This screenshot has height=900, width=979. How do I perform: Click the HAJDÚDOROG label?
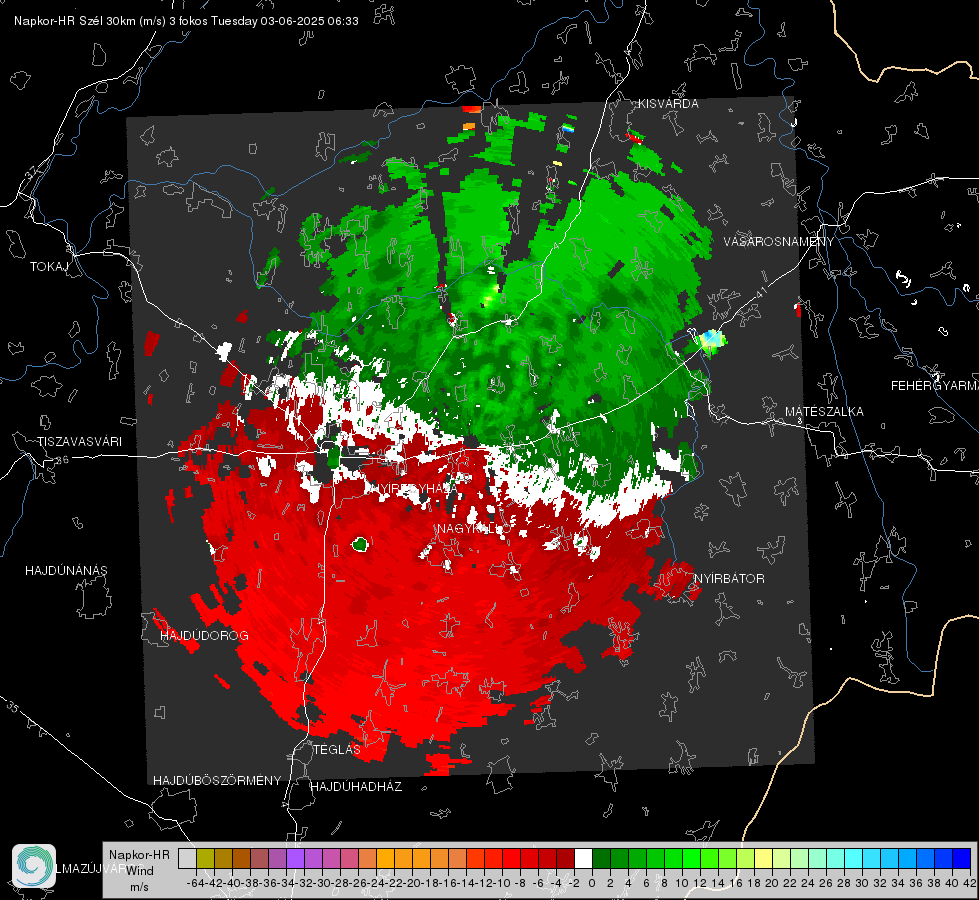[204, 635]
